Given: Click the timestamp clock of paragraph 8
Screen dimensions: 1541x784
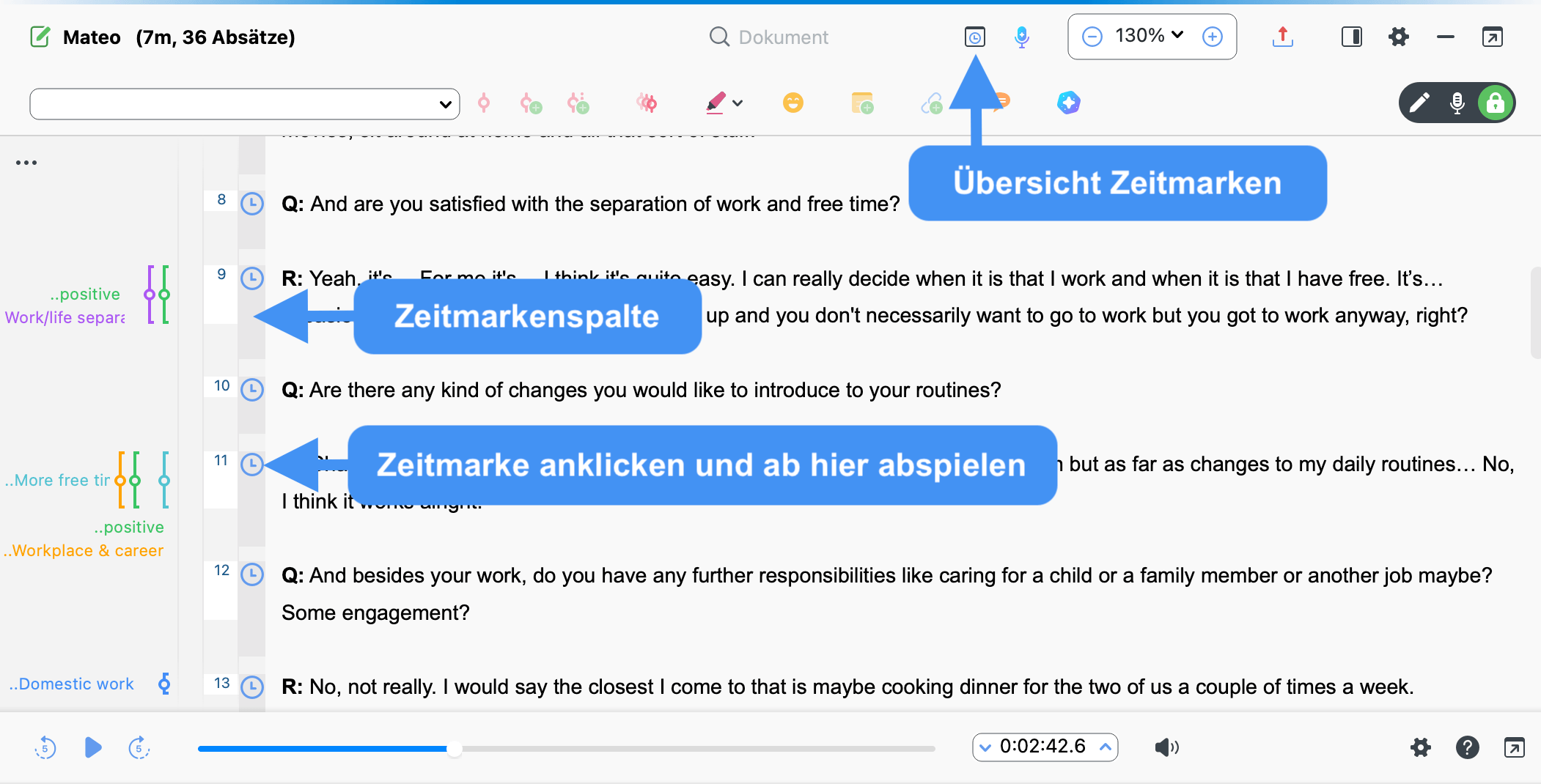Looking at the screenshot, I should 252,204.
